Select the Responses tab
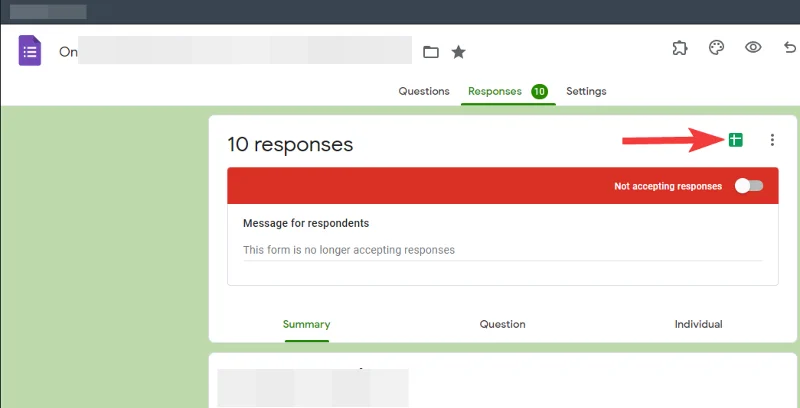The width and height of the screenshot is (800, 408). pyautogui.click(x=495, y=91)
